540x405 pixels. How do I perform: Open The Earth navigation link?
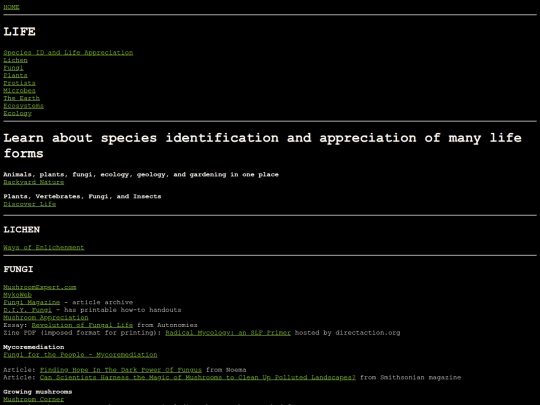click(x=21, y=98)
